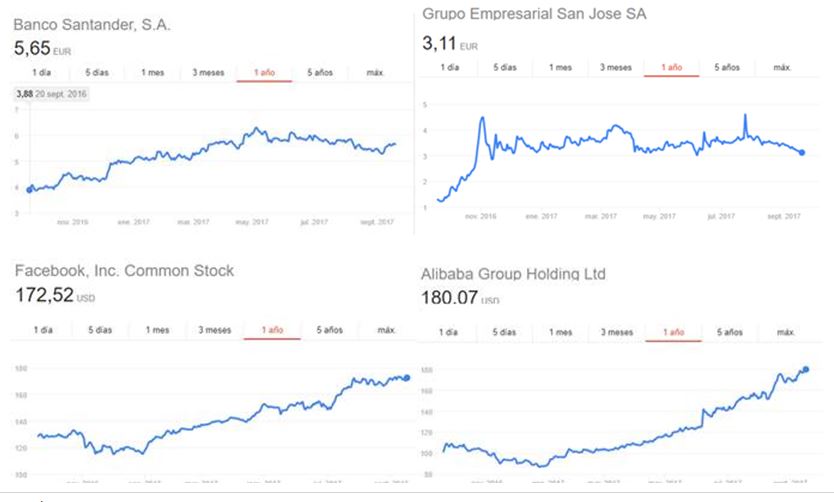The image size is (834, 502).
Task: Click '1 año' tab on Grupo San Jose chart
Action: click(x=672, y=67)
